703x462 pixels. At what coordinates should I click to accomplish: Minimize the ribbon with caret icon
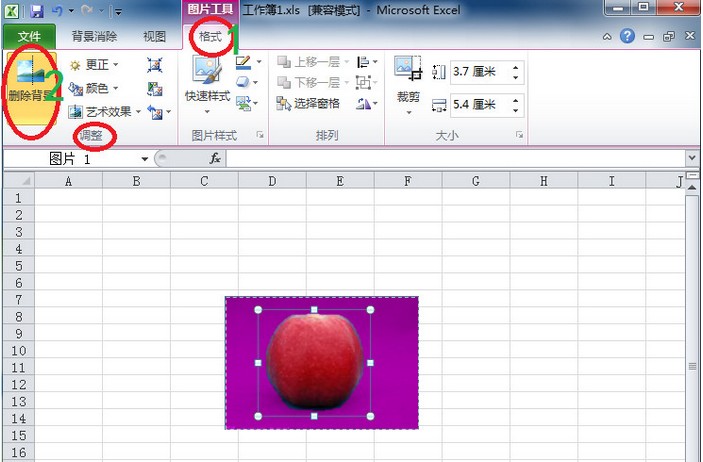pos(607,36)
